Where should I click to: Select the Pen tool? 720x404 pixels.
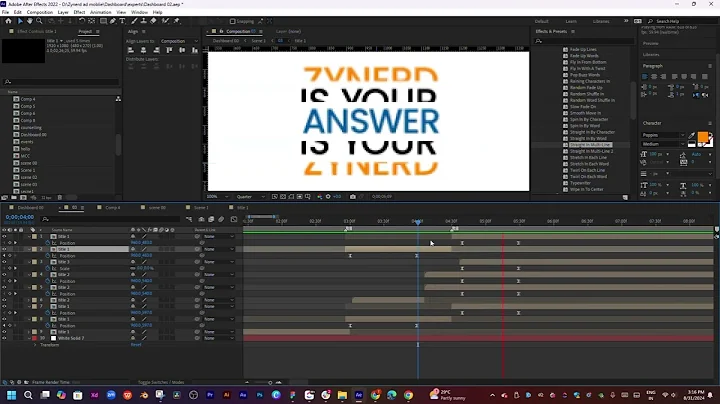click(113, 21)
